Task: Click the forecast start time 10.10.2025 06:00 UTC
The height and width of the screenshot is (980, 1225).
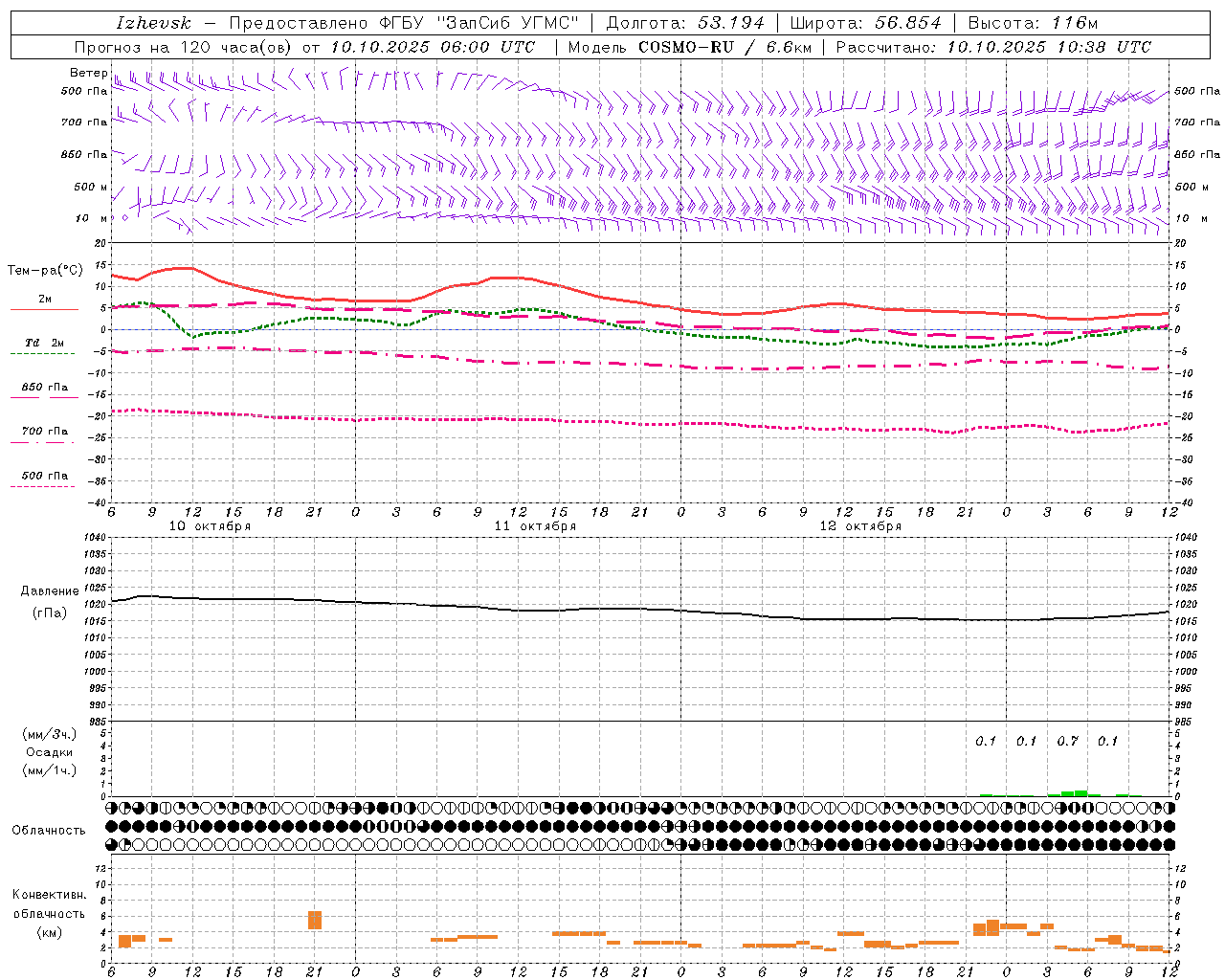Action: pos(433,47)
